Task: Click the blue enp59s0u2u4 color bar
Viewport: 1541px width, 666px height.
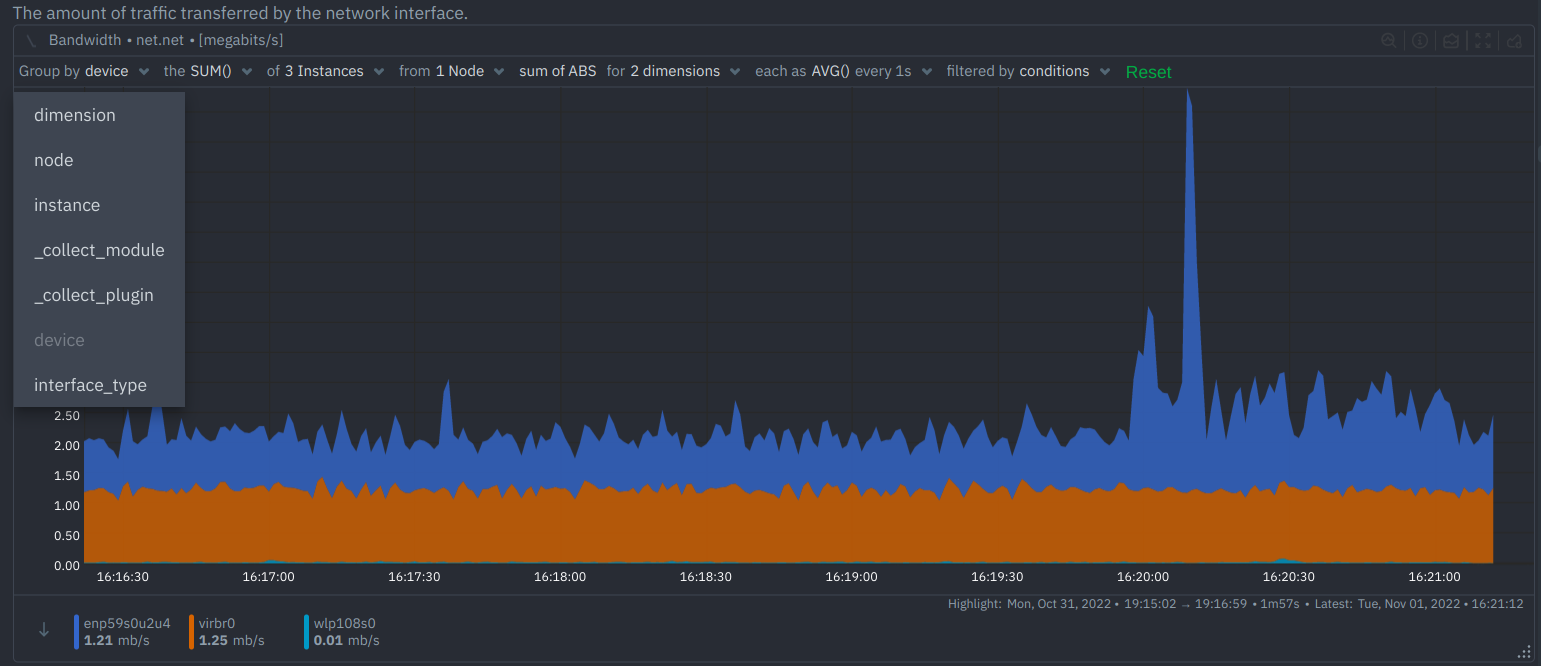Action: (x=77, y=631)
